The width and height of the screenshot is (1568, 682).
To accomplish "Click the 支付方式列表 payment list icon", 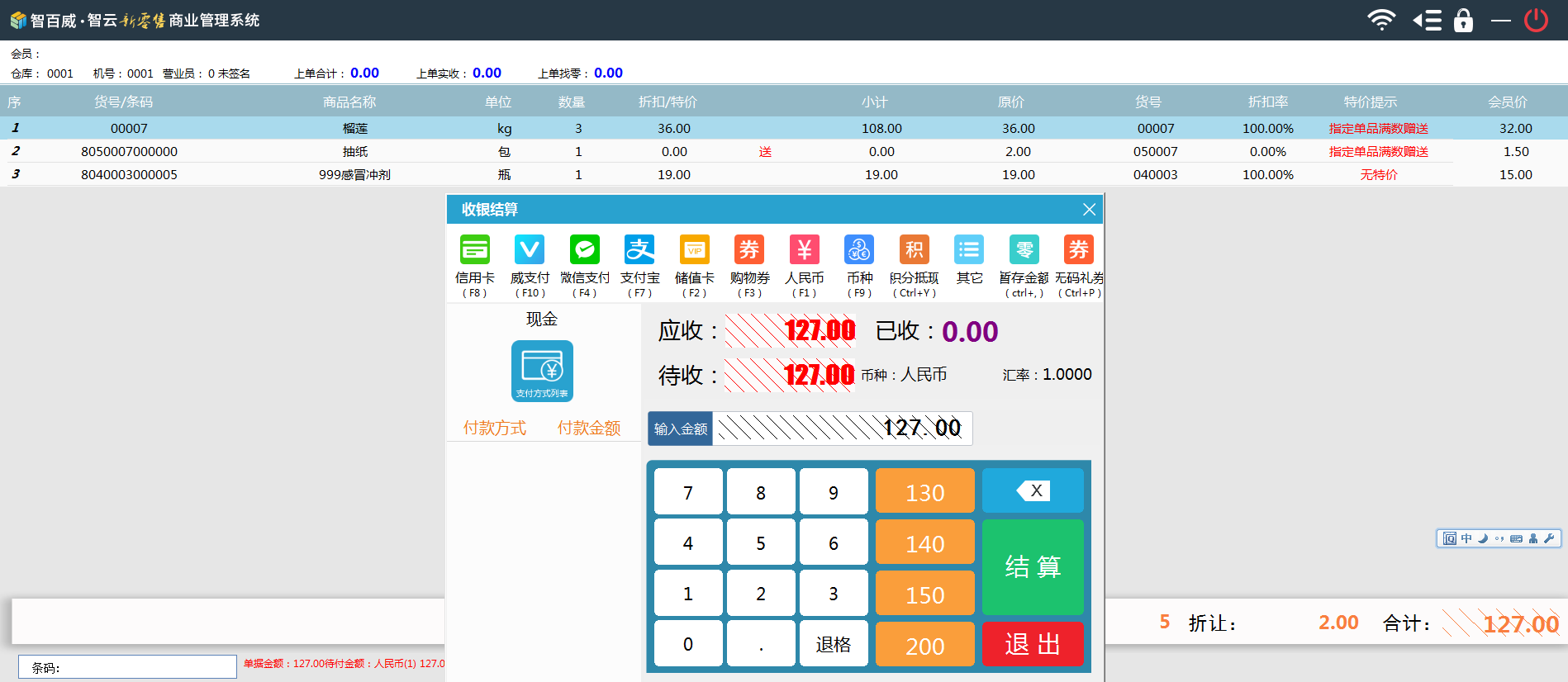I will click(542, 371).
